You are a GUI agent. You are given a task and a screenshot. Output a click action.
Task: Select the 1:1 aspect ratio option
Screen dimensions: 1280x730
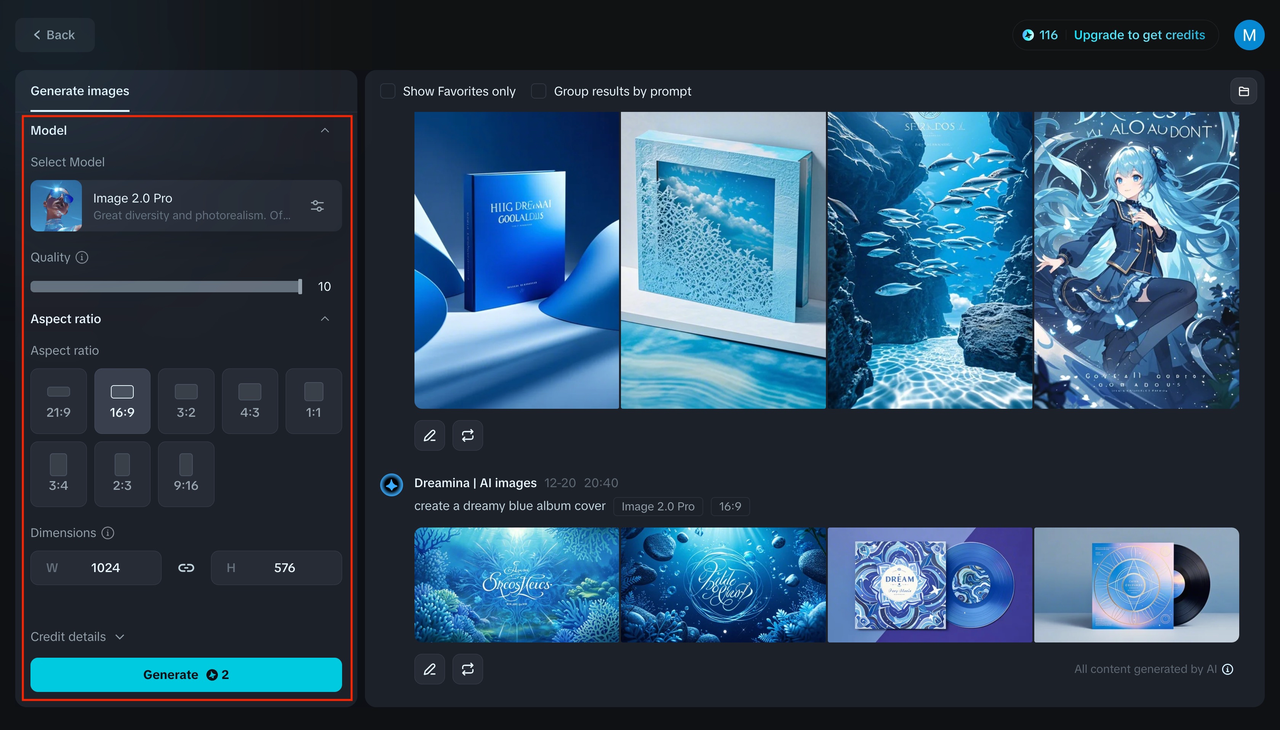(x=314, y=401)
